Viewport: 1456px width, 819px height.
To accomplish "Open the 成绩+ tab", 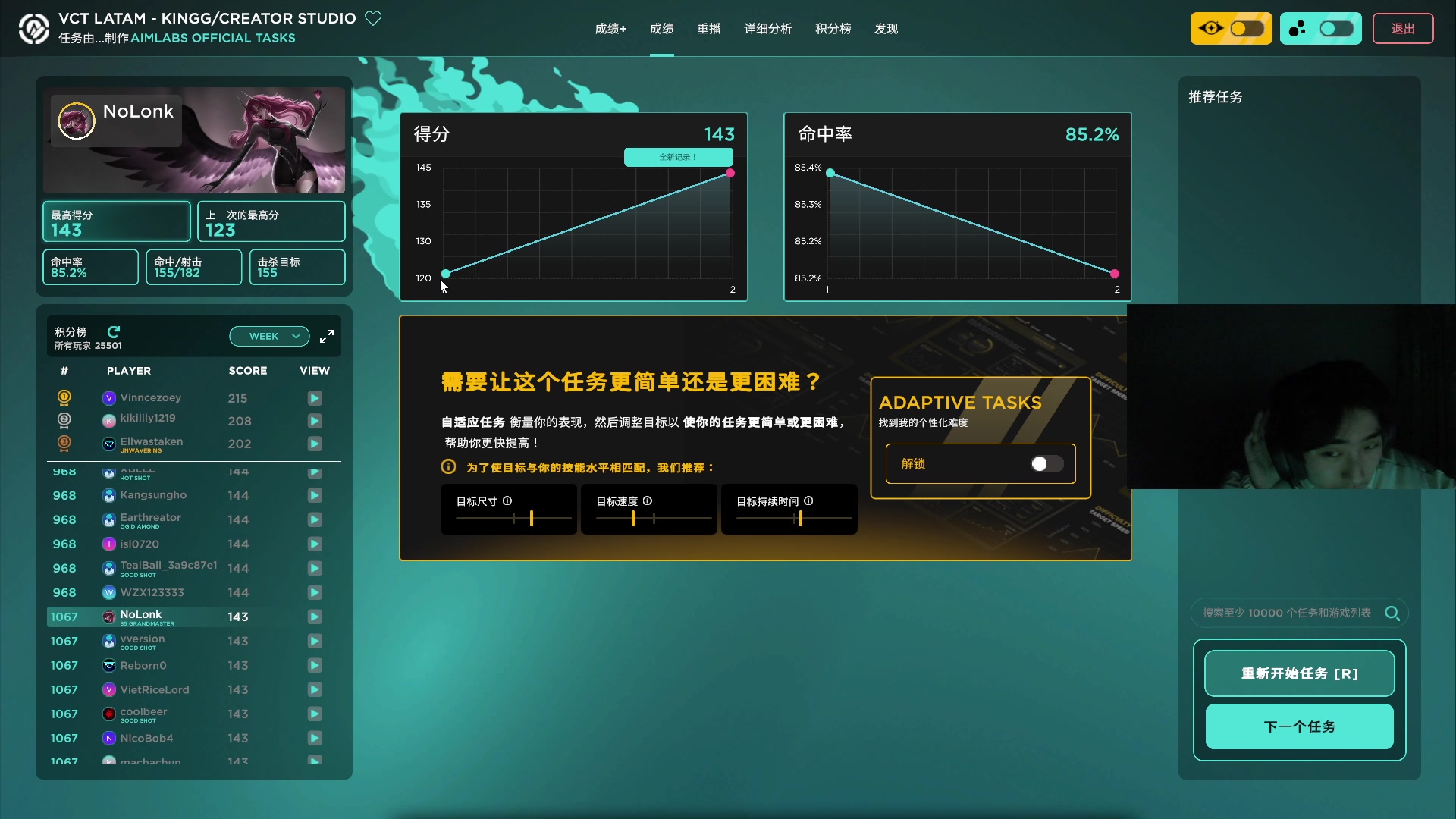I will coord(610,29).
